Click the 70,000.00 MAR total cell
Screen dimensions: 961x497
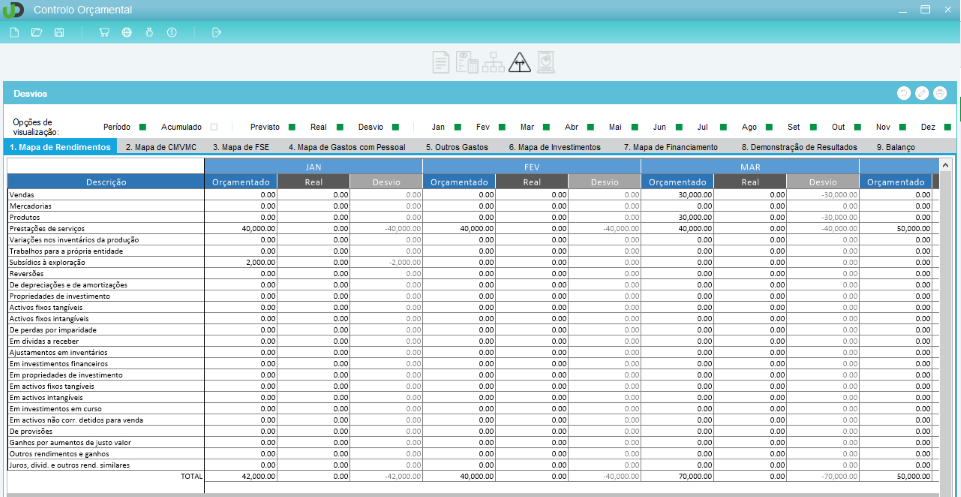pos(677,476)
